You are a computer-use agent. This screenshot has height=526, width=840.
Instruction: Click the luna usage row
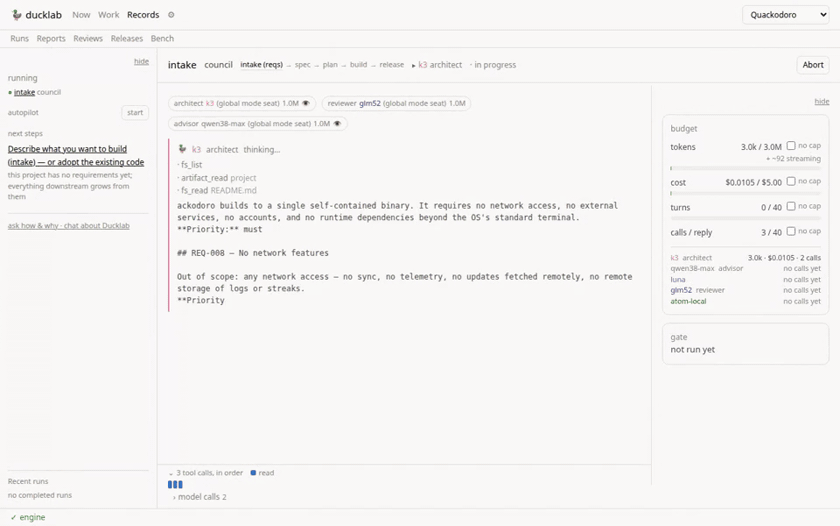tap(745, 280)
